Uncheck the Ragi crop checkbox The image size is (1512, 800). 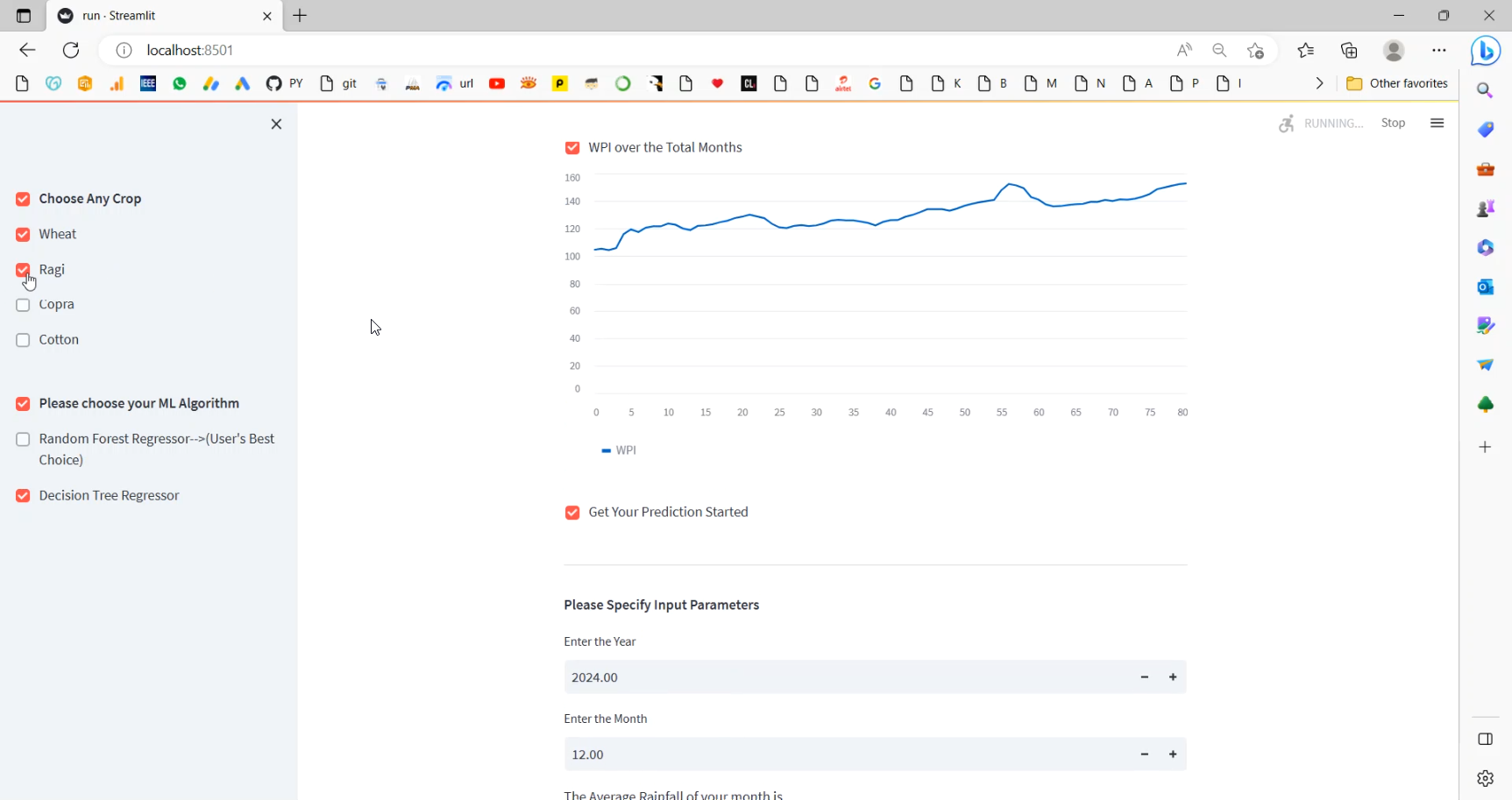click(23, 269)
